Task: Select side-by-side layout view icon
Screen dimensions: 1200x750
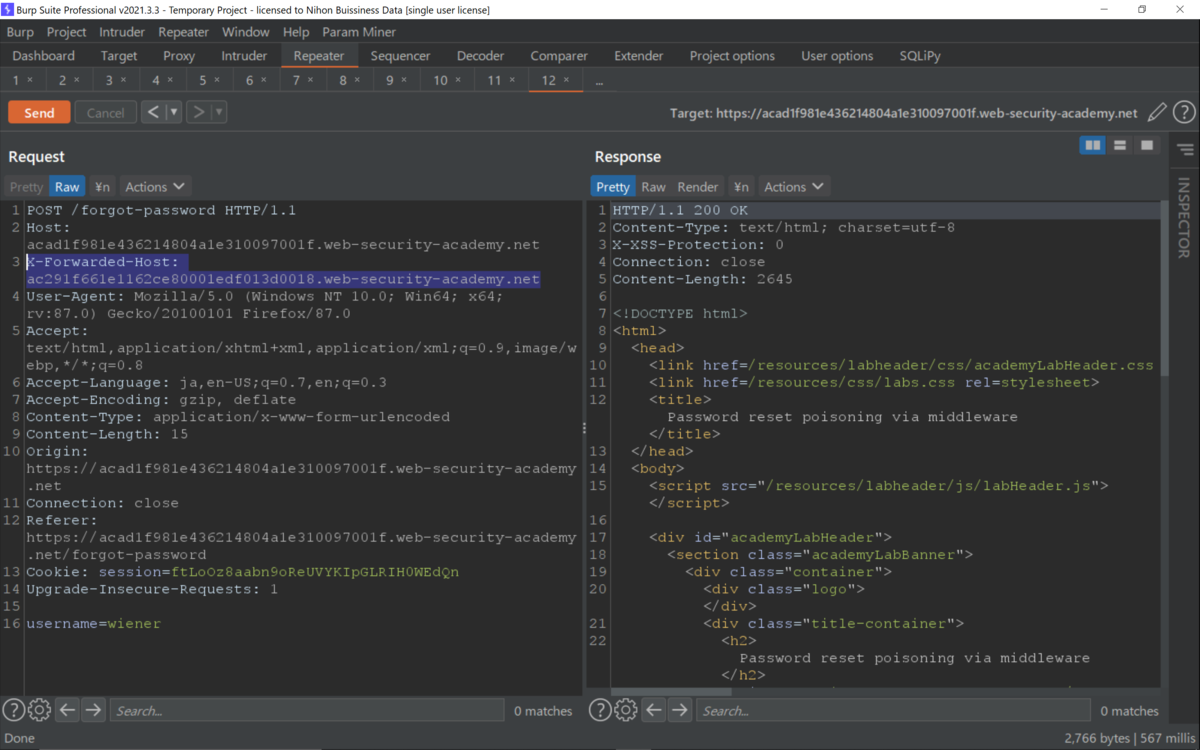Action: (1093, 146)
